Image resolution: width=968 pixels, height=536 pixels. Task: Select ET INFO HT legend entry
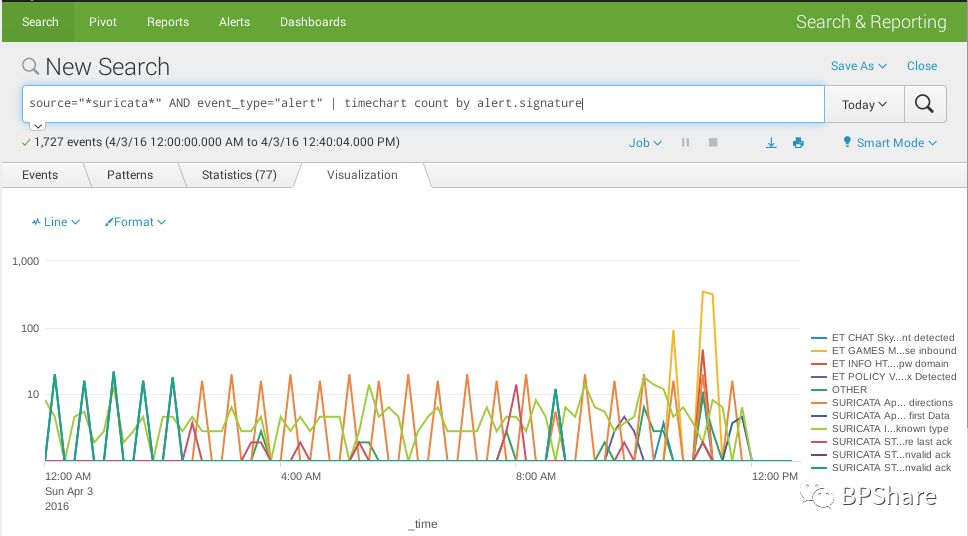pos(879,364)
